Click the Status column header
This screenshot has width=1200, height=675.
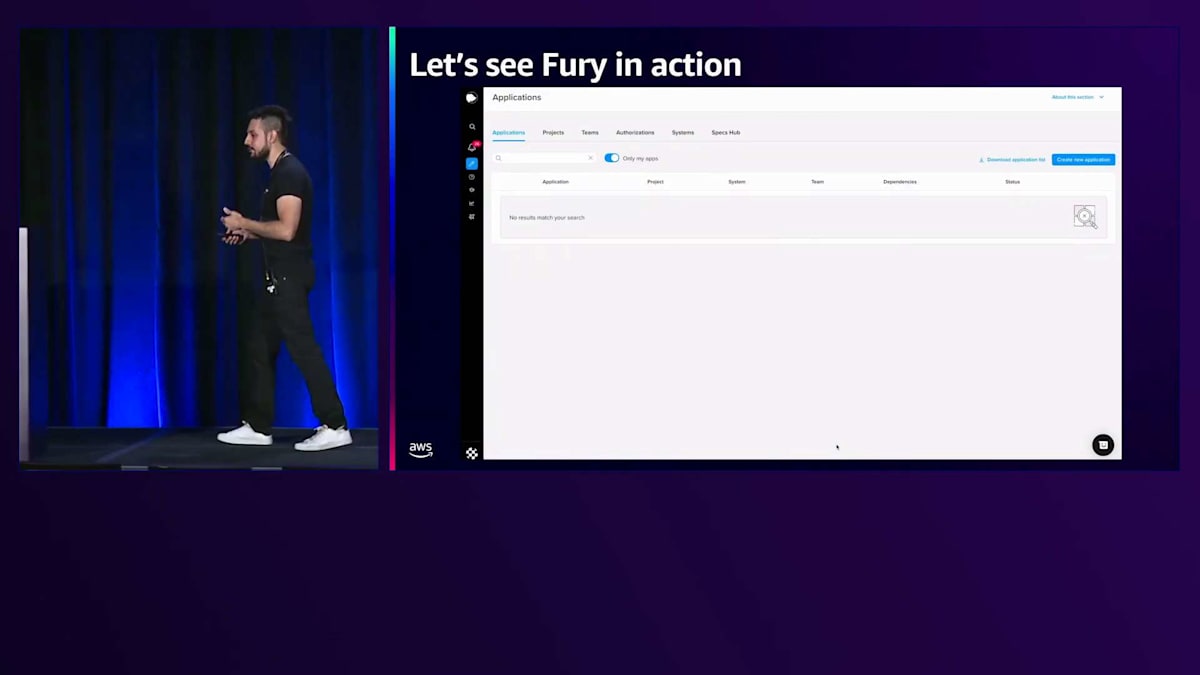click(1013, 182)
